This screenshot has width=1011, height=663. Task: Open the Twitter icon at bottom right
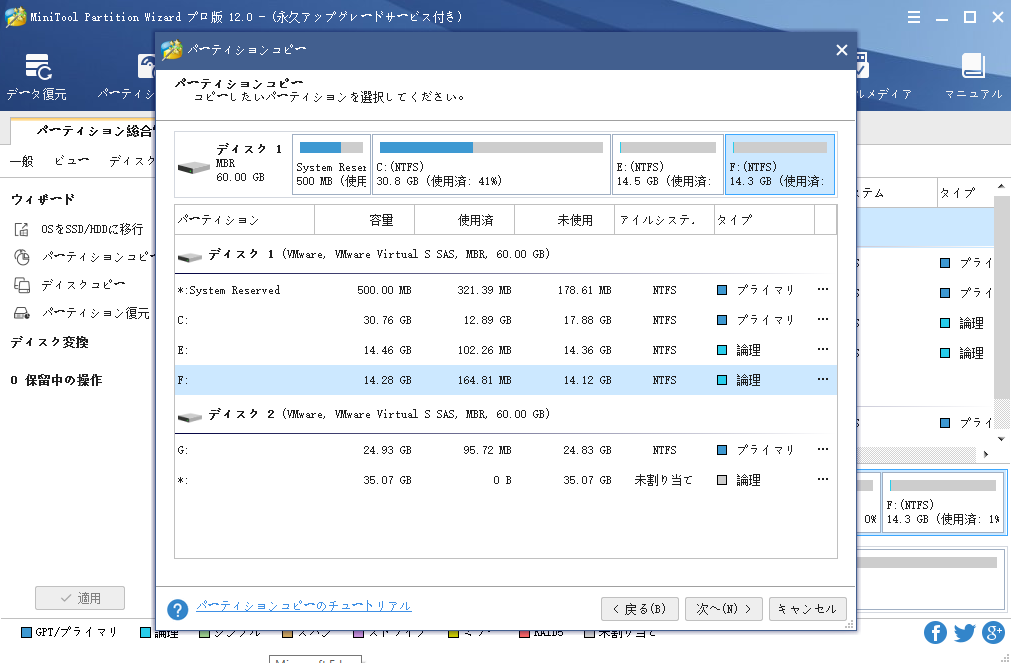(x=962, y=632)
